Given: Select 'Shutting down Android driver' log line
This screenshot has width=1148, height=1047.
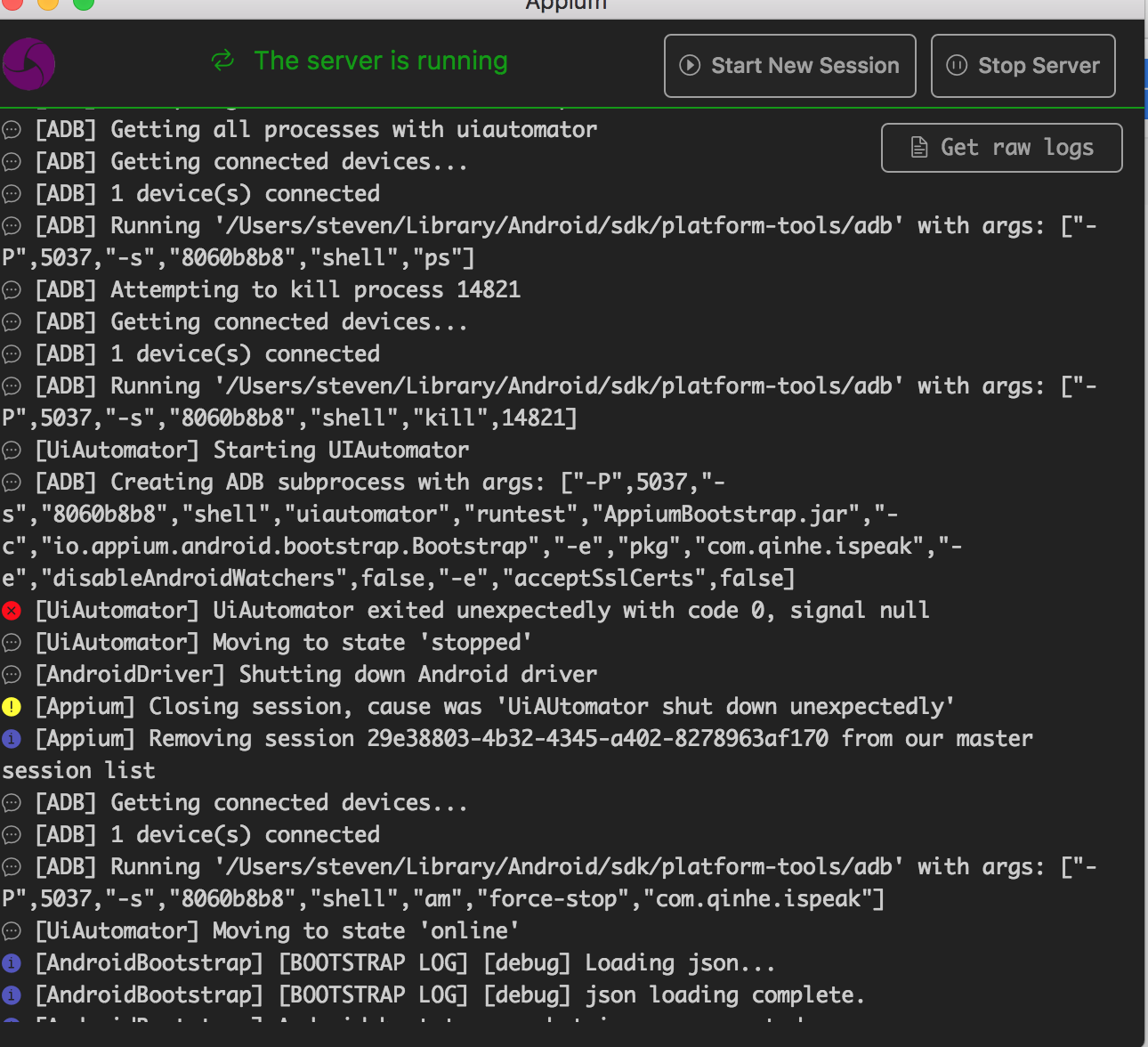Looking at the screenshot, I should coord(316,675).
